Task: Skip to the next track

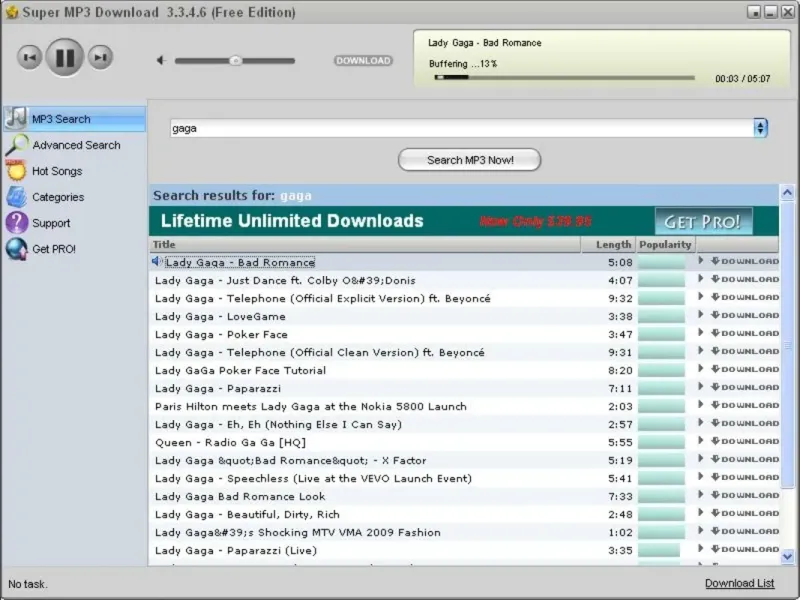Action: pyautogui.click(x=101, y=57)
